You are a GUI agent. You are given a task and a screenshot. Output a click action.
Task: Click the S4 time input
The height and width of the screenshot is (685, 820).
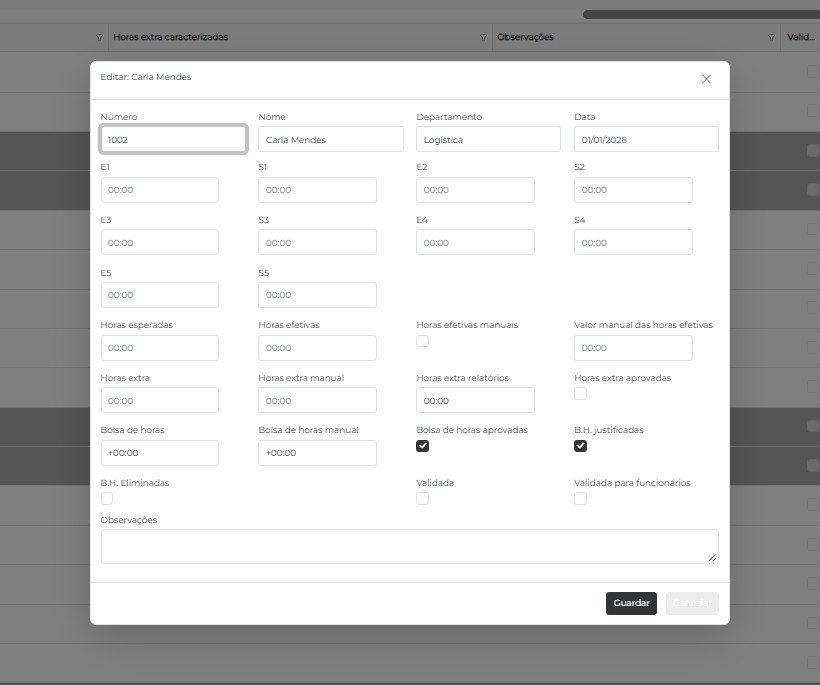click(633, 242)
